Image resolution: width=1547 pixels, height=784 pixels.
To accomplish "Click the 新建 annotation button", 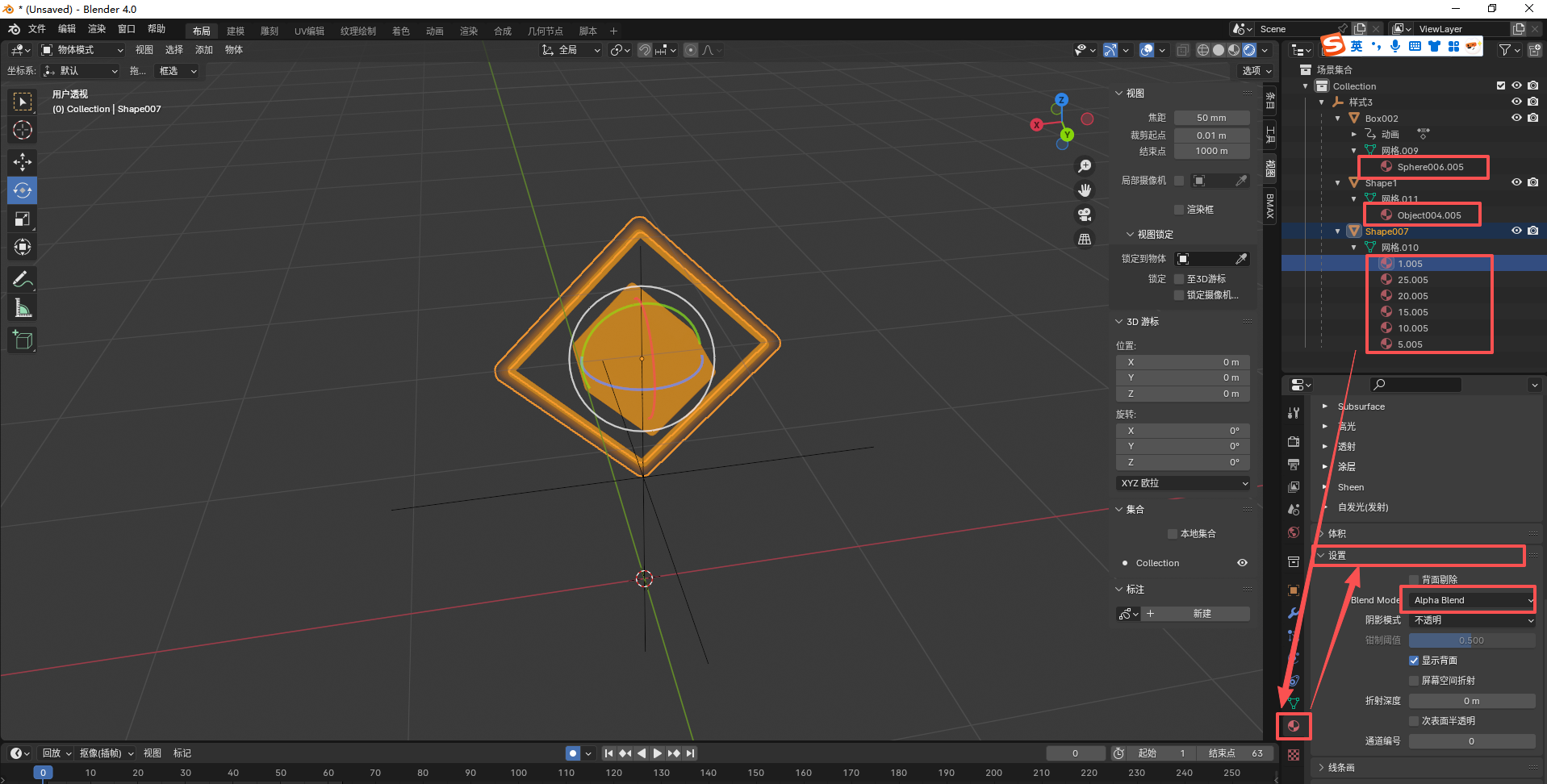I will pyautogui.click(x=1202, y=614).
